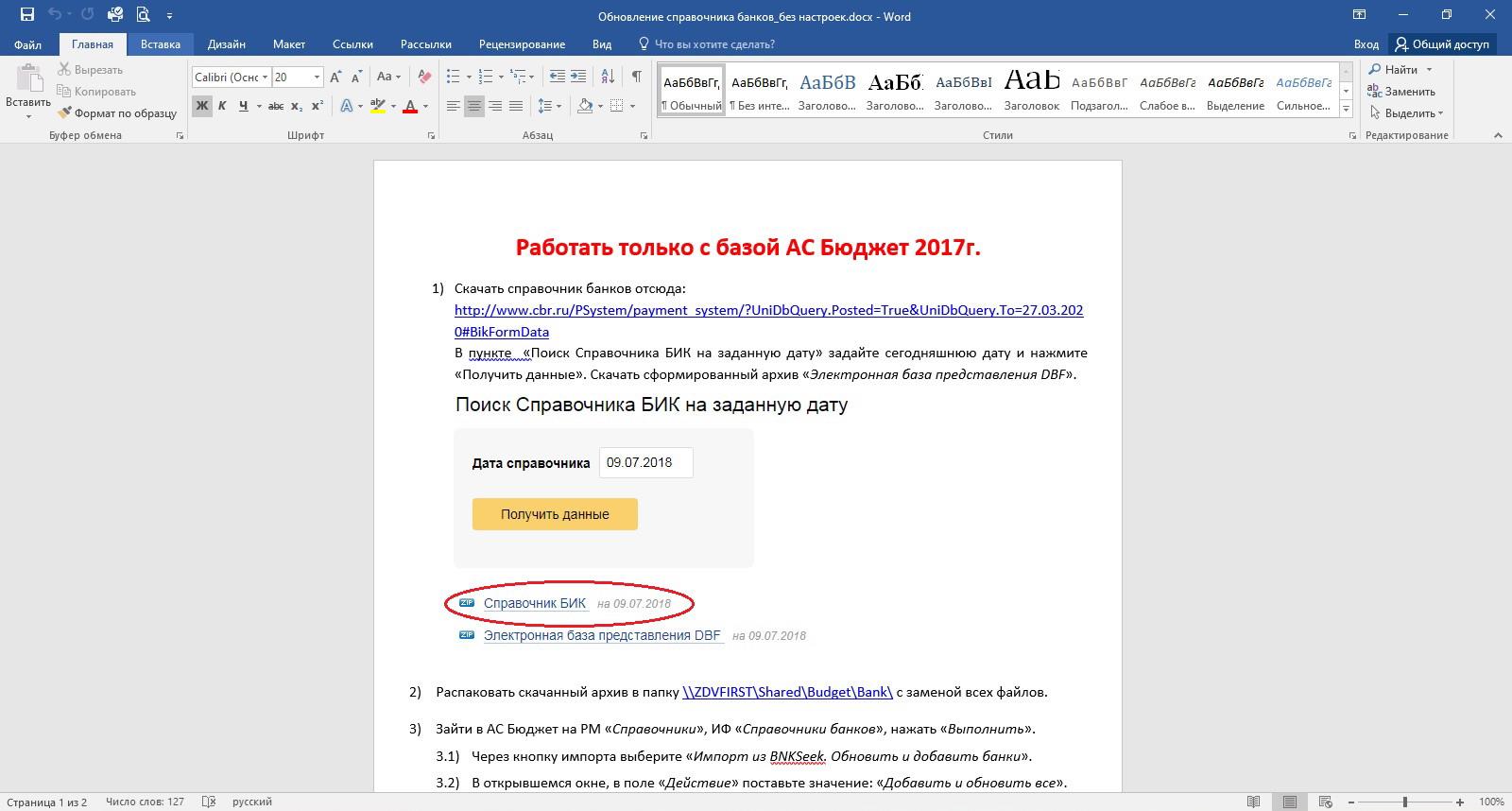Viewport: 1512px width, 811px height.
Task: Click the word count 'Число слов: 127'
Action: click(x=145, y=802)
